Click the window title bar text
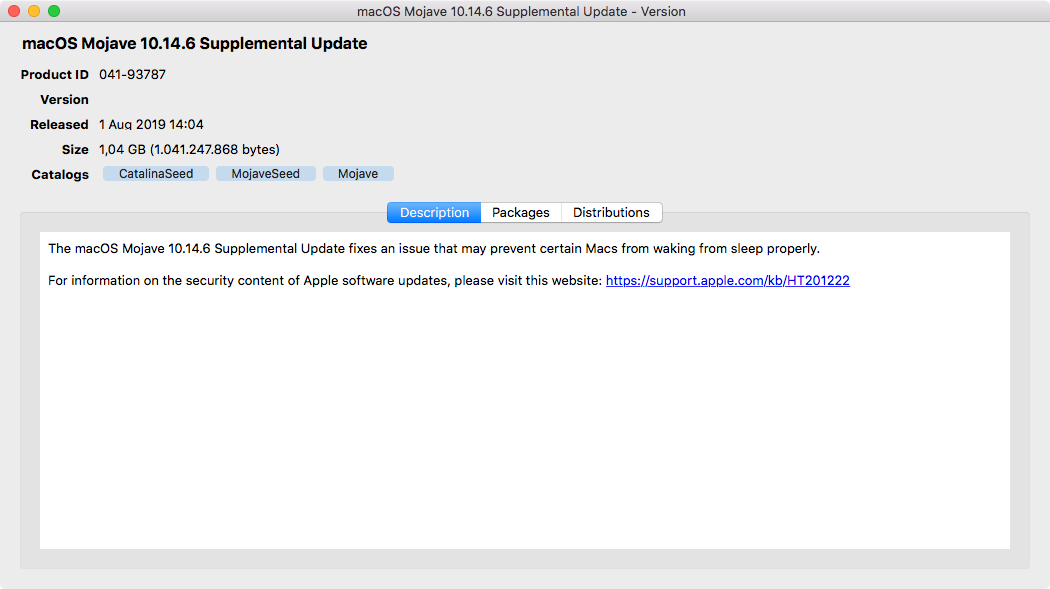Image resolution: width=1050 pixels, height=589 pixels. 521,11
